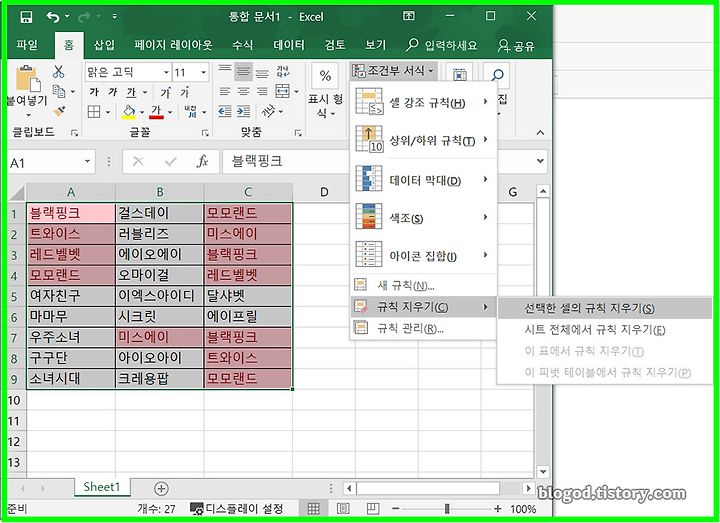Align text to the vertical middle
This screenshot has height=523, width=720.
(x=243, y=72)
